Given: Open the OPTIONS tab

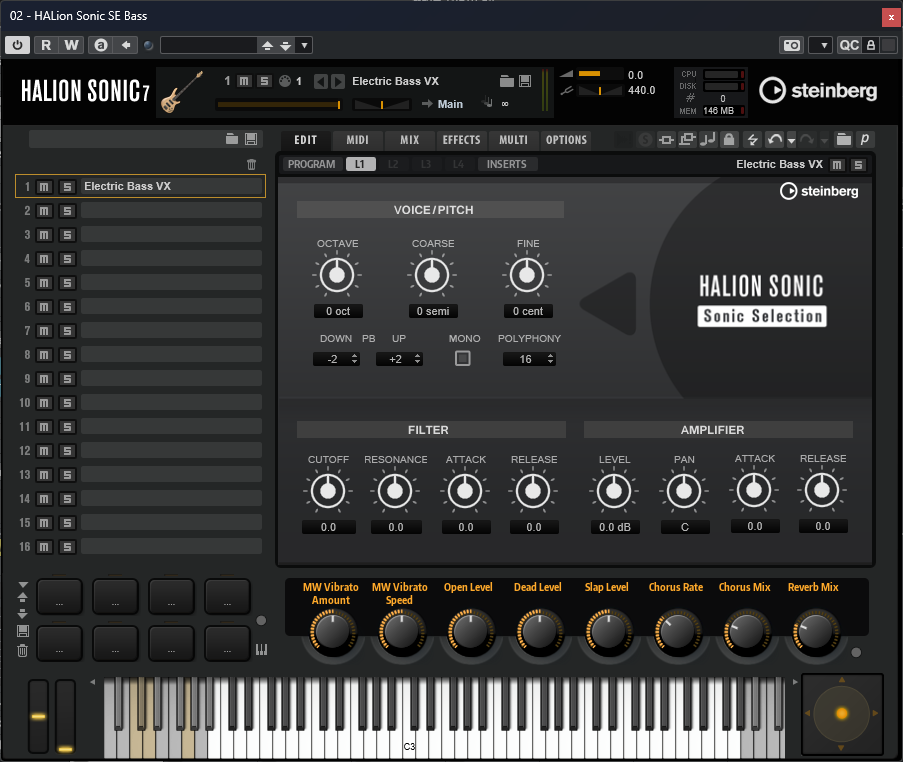Looking at the screenshot, I should pyautogui.click(x=566, y=140).
